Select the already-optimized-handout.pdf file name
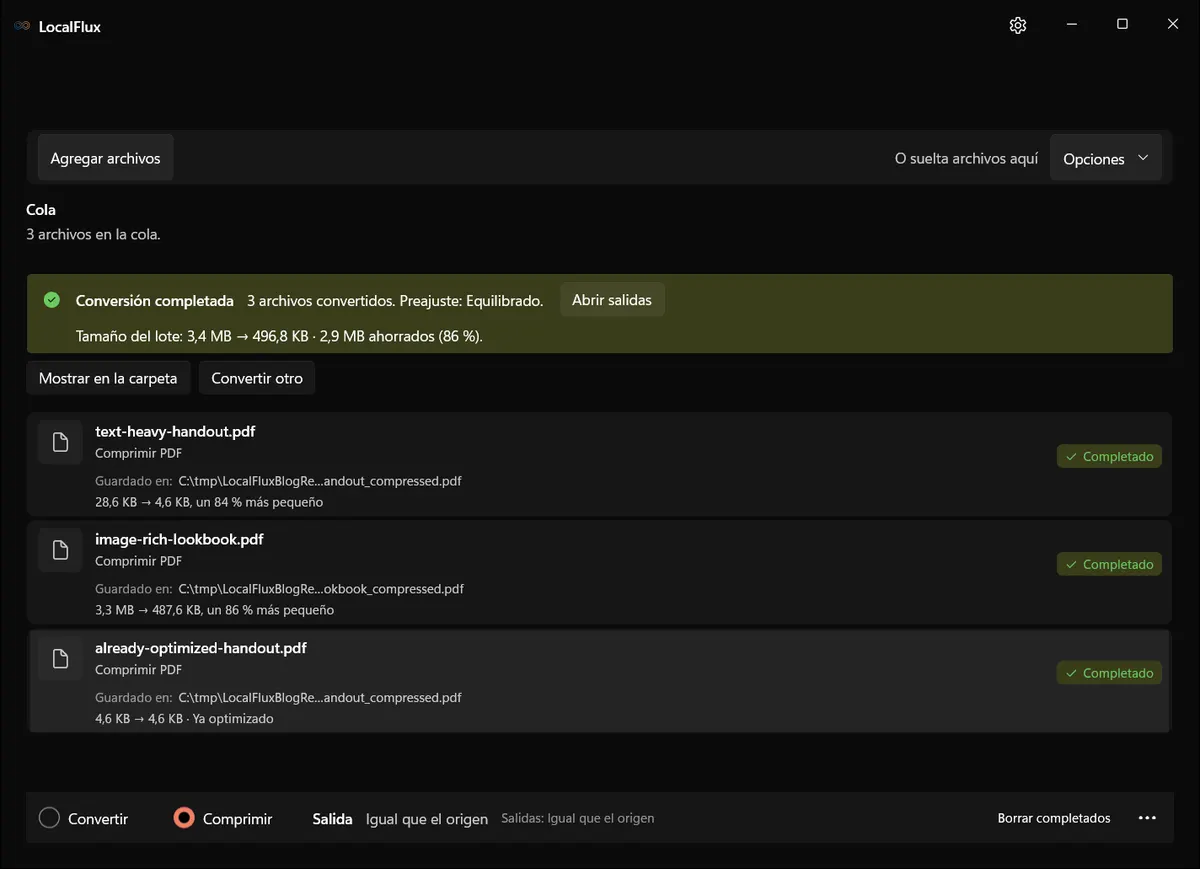The width and height of the screenshot is (1200, 869). pyautogui.click(x=201, y=648)
